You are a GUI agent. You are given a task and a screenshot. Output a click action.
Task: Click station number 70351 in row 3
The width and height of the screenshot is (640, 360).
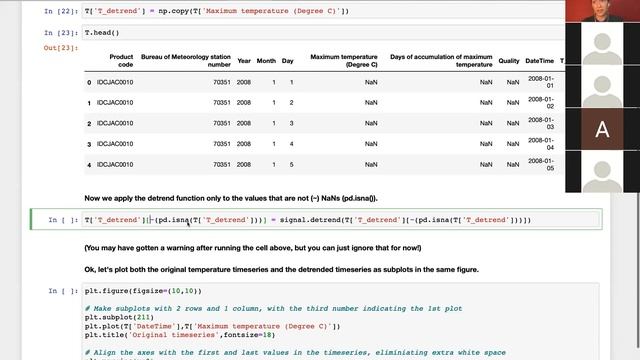(222, 144)
